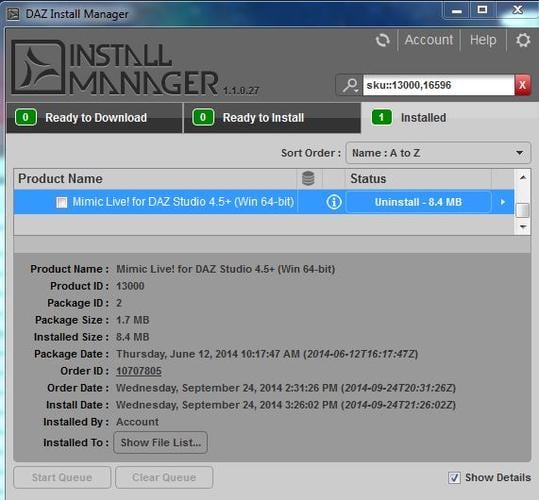Click the Install Date value text

286,405
